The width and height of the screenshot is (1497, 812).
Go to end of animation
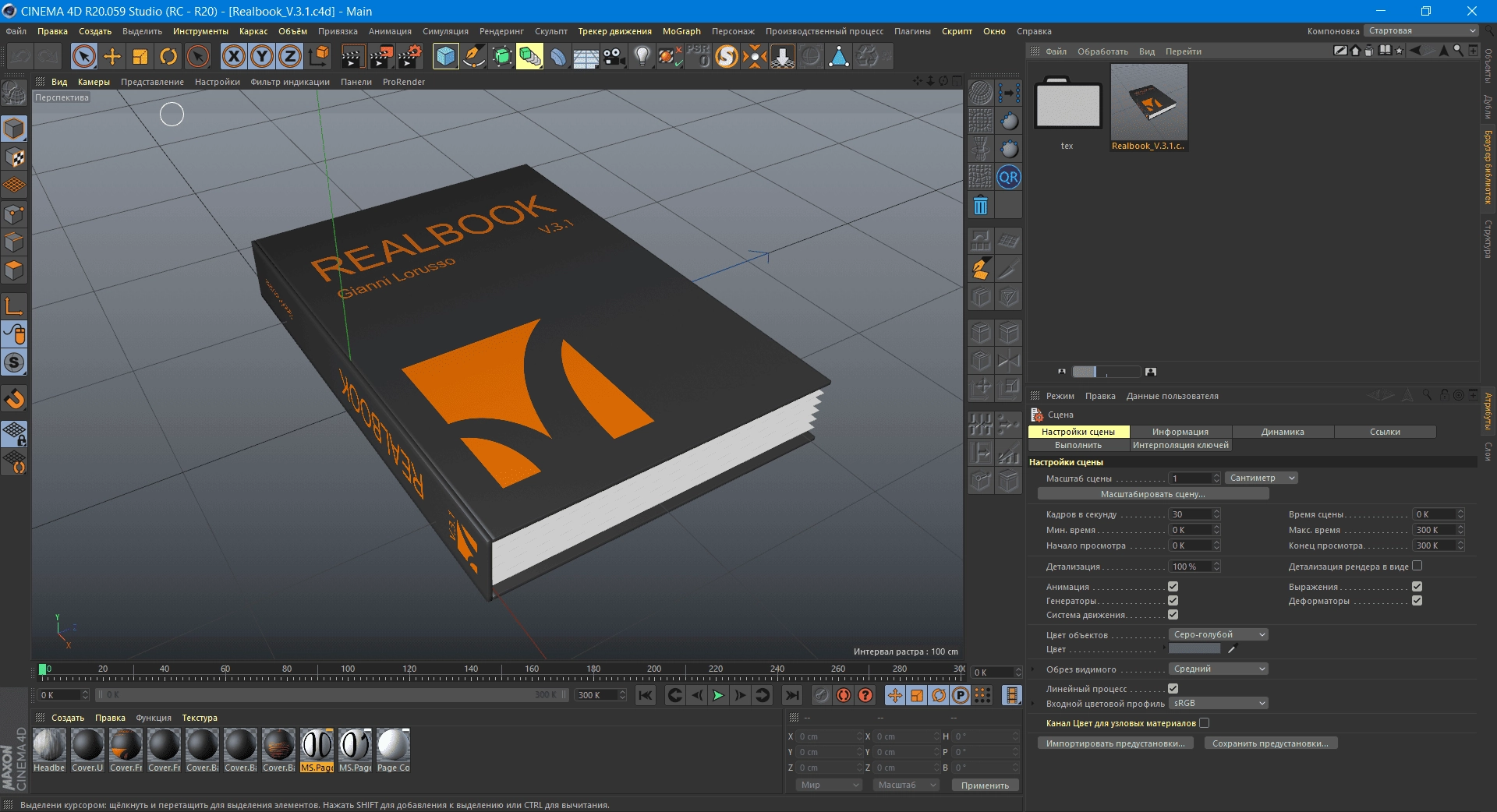[792, 695]
